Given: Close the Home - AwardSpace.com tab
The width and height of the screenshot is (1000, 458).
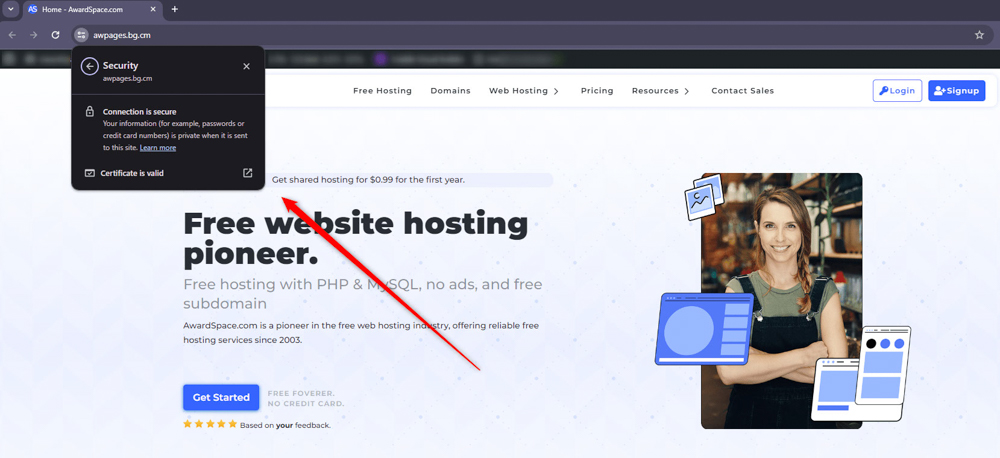Looking at the screenshot, I should click(x=153, y=10).
